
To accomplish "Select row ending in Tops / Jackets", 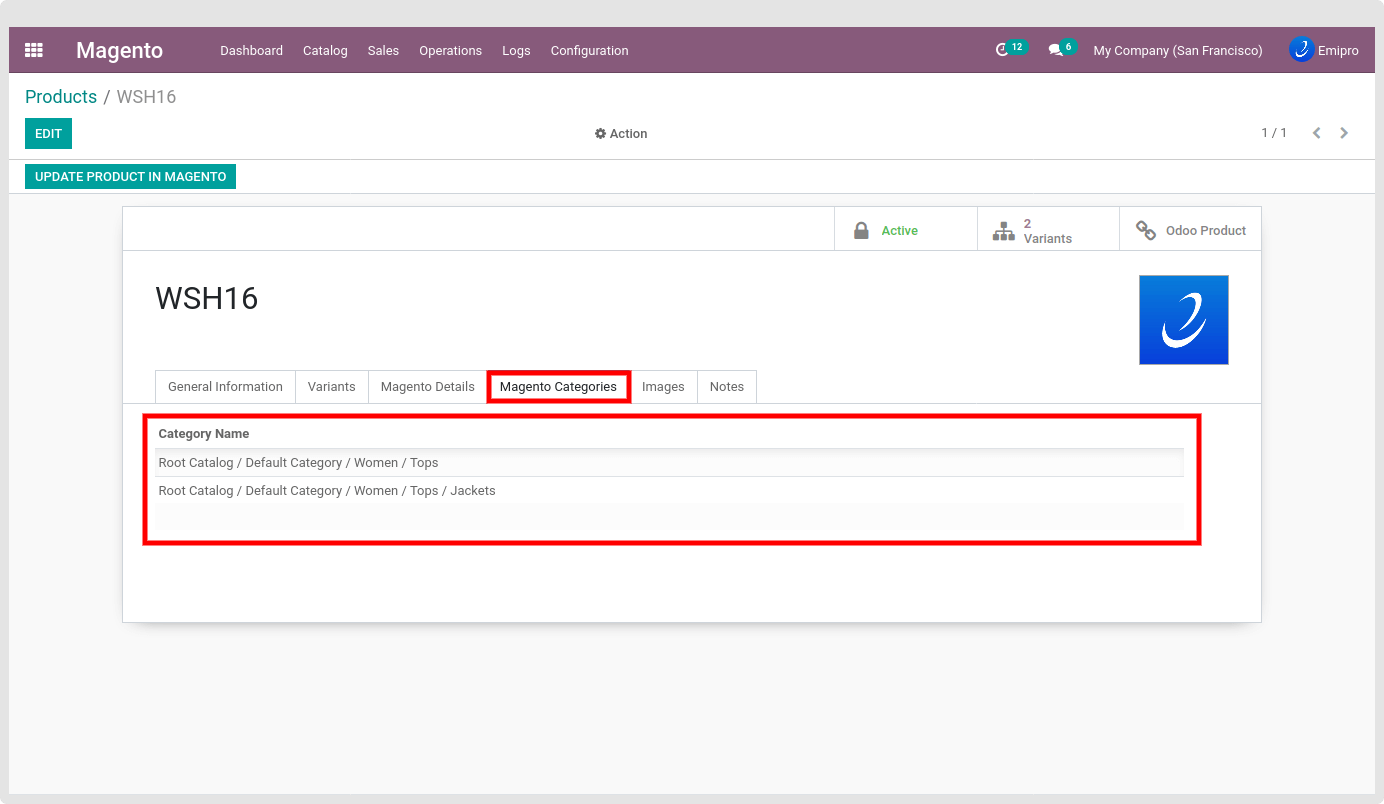I will pyautogui.click(x=670, y=491).
